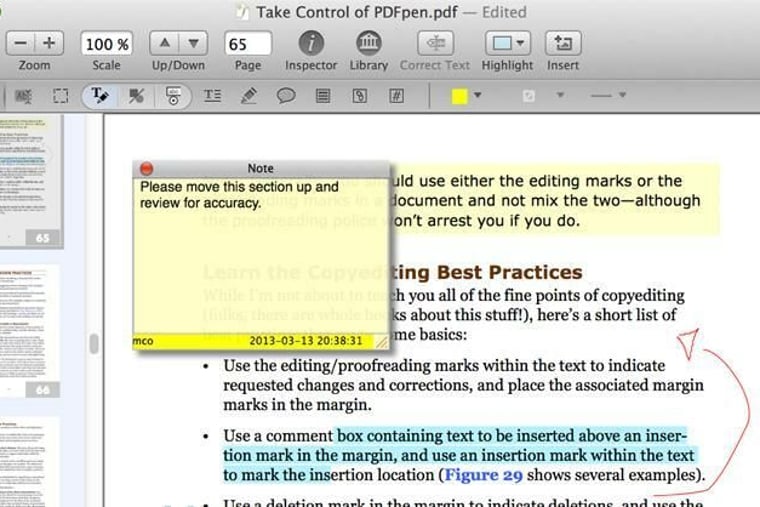Viewport: 760px width, 507px height.
Task: Select the note tool icon
Action: tap(322, 96)
